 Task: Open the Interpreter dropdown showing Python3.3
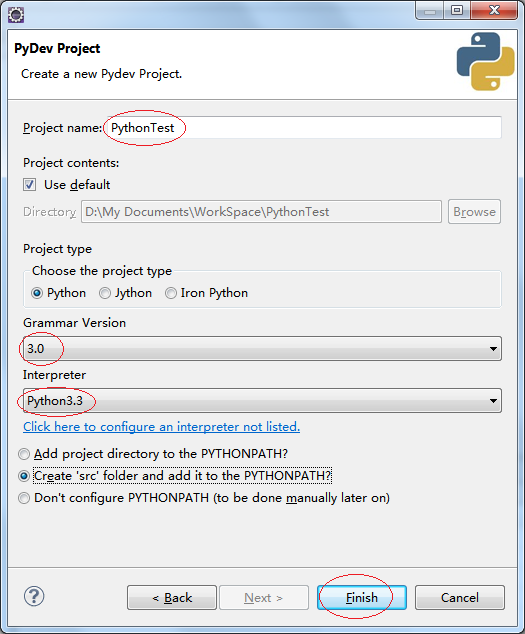click(x=262, y=401)
